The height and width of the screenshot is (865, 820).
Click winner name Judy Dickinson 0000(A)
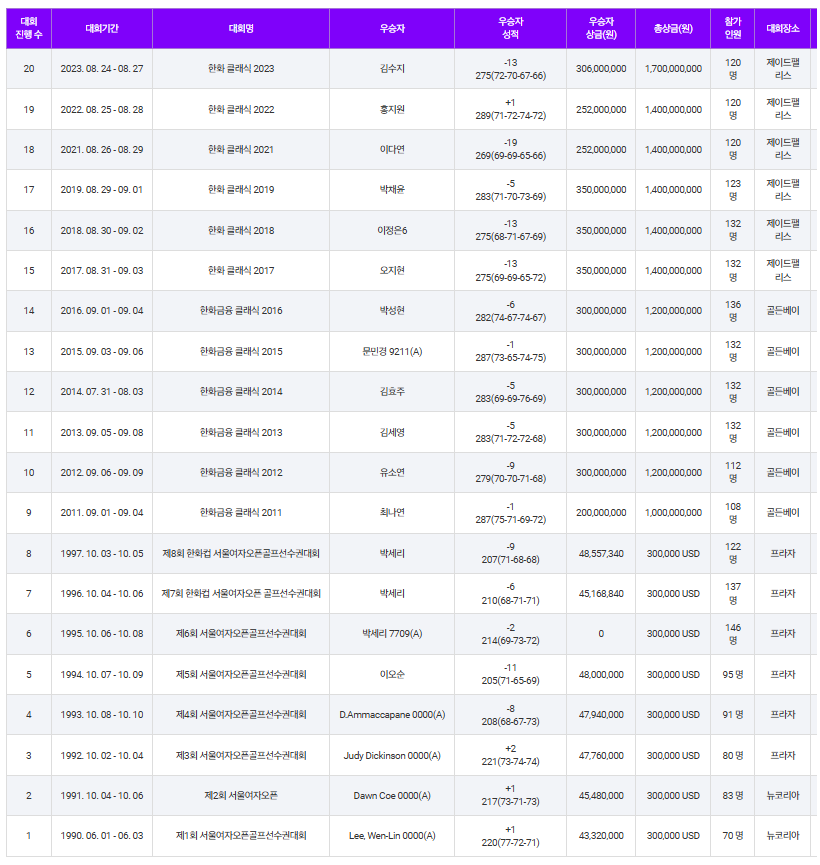pos(392,756)
